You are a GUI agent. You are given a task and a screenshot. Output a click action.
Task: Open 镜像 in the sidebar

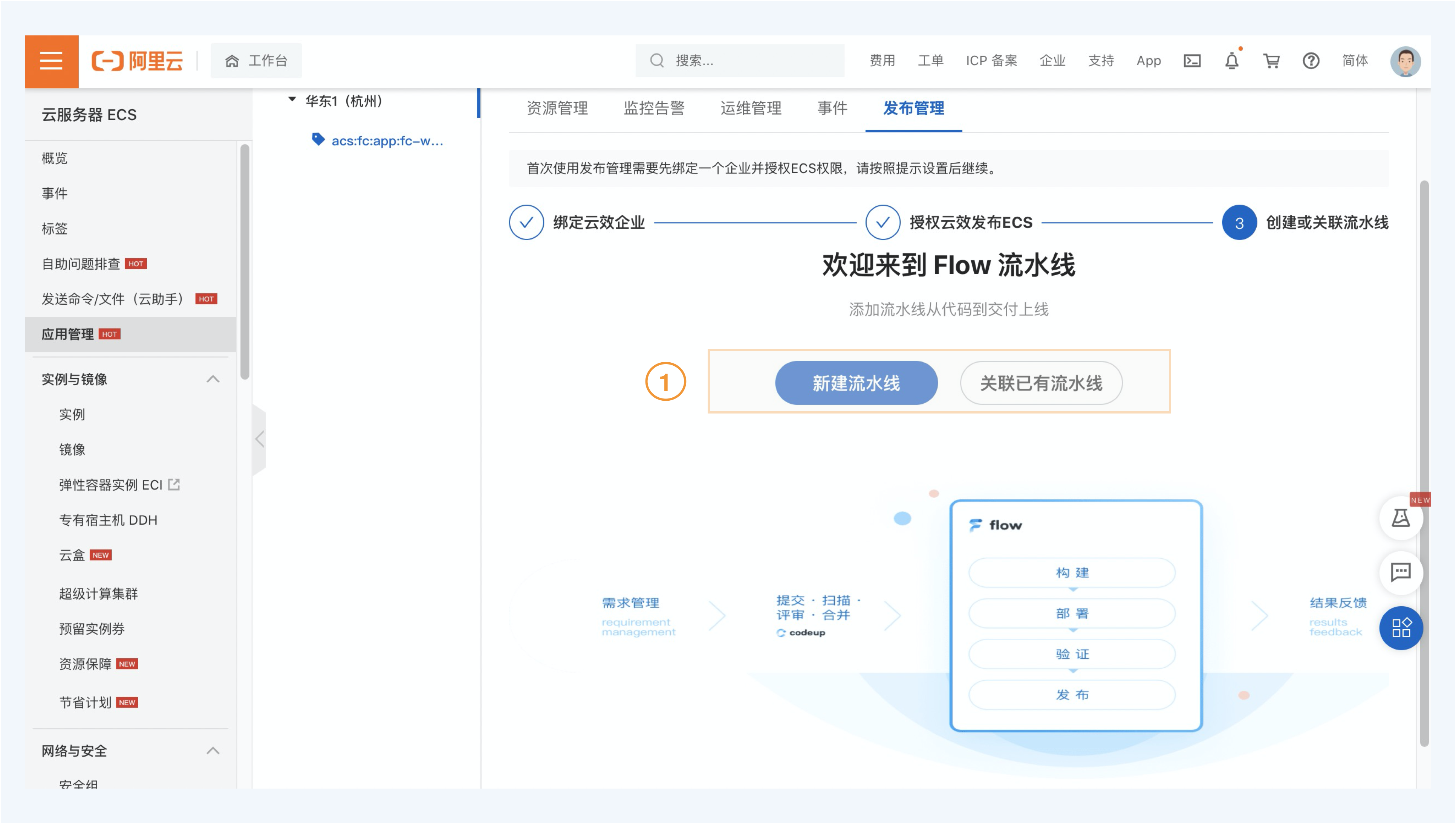(x=72, y=450)
